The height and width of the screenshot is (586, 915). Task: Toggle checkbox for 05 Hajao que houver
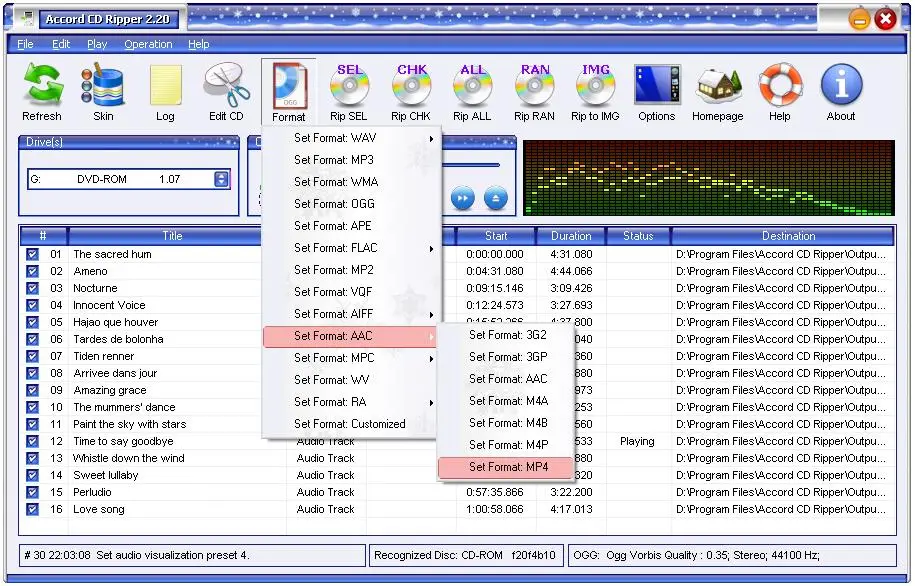pos(32,322)
